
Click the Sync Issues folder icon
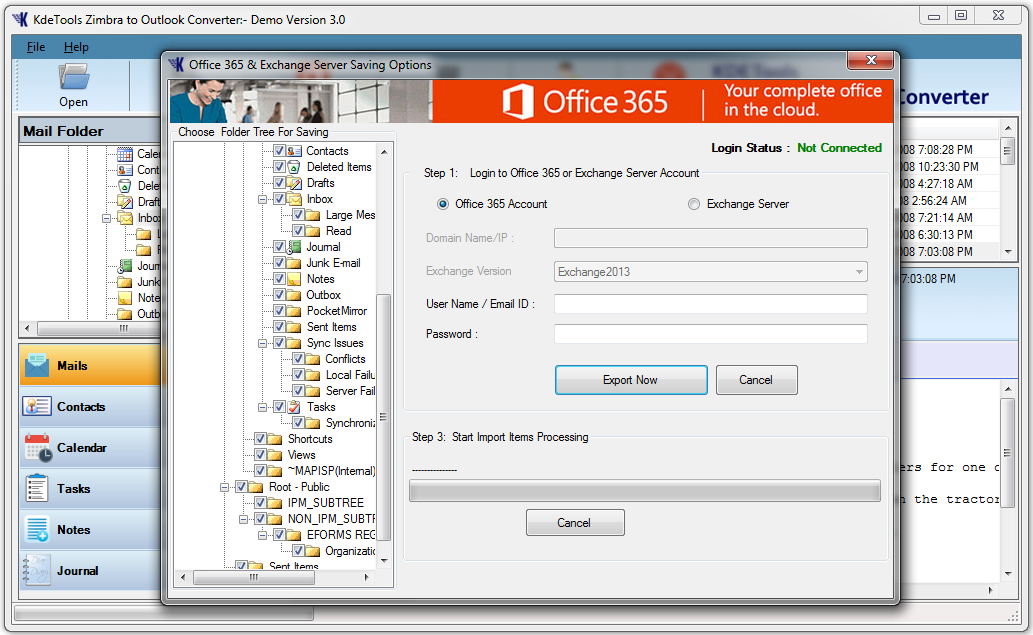click(294, 343)
